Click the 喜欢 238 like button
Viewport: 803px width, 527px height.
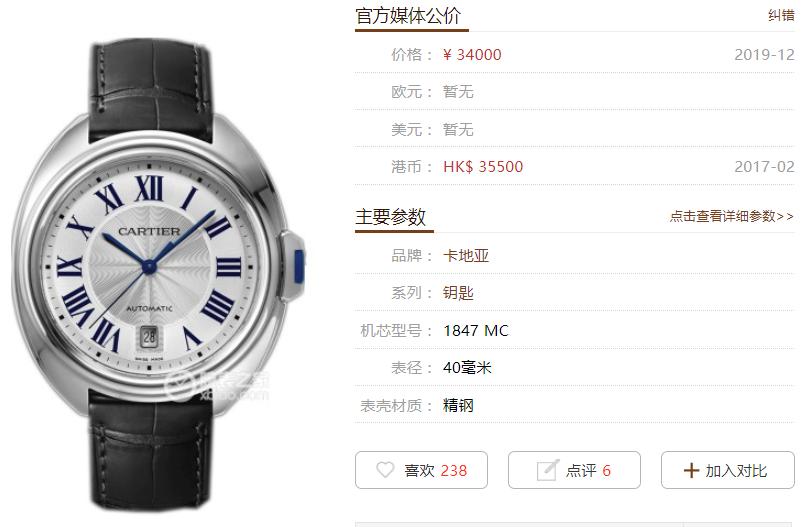click(x=421, y=470)
